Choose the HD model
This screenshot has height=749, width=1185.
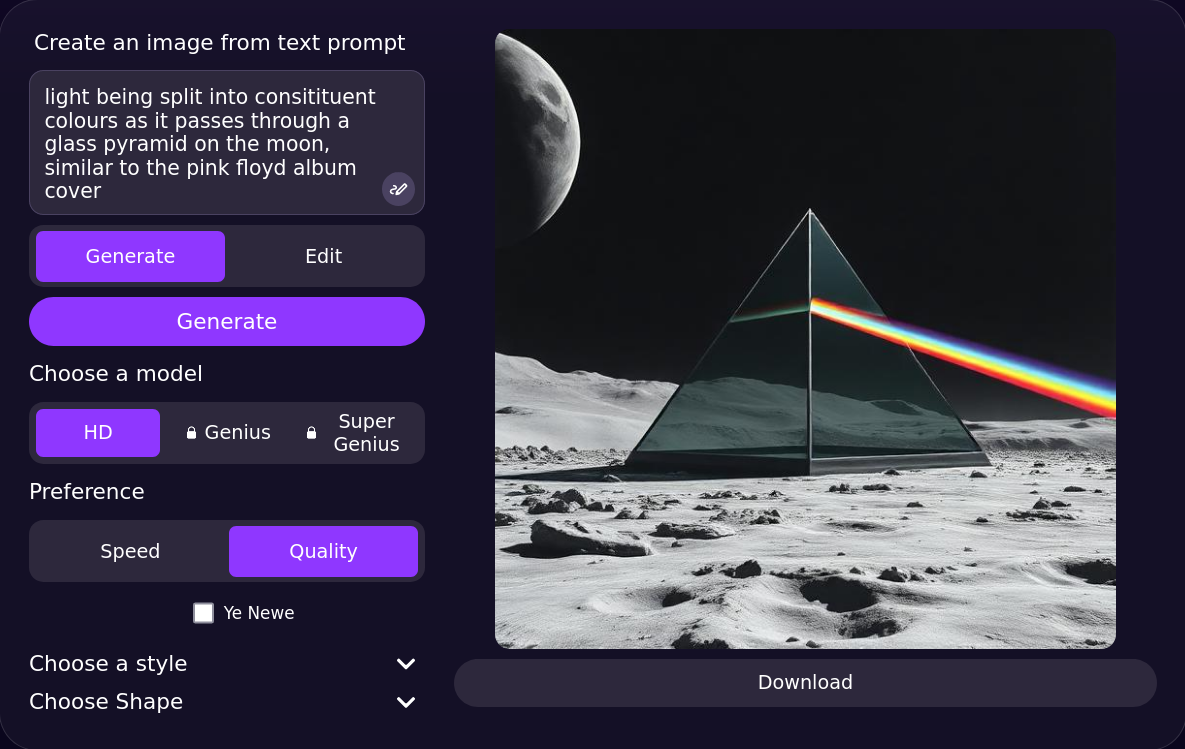(98, 432)
